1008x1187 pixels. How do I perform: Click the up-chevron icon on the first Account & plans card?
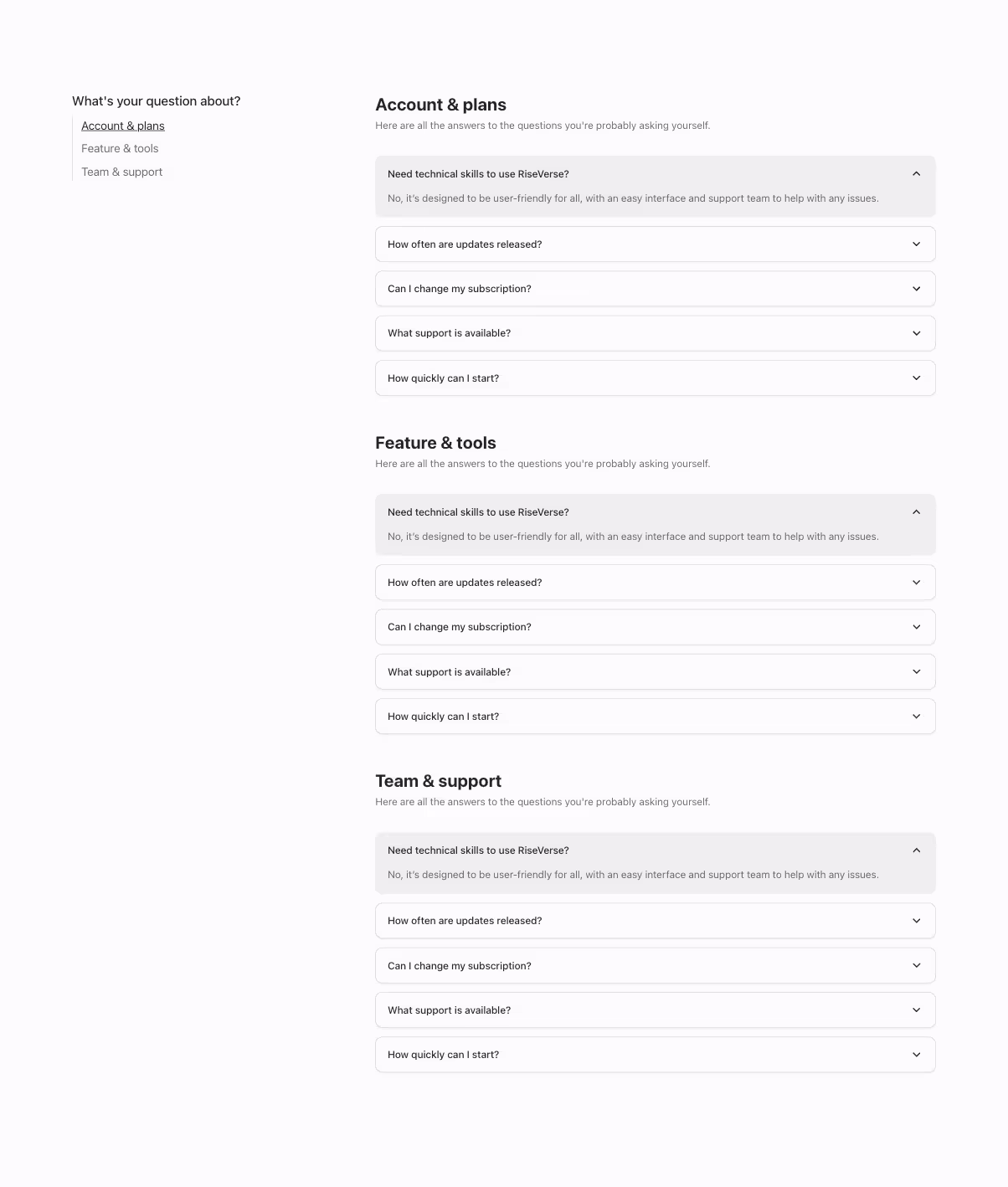click(915, 174)
